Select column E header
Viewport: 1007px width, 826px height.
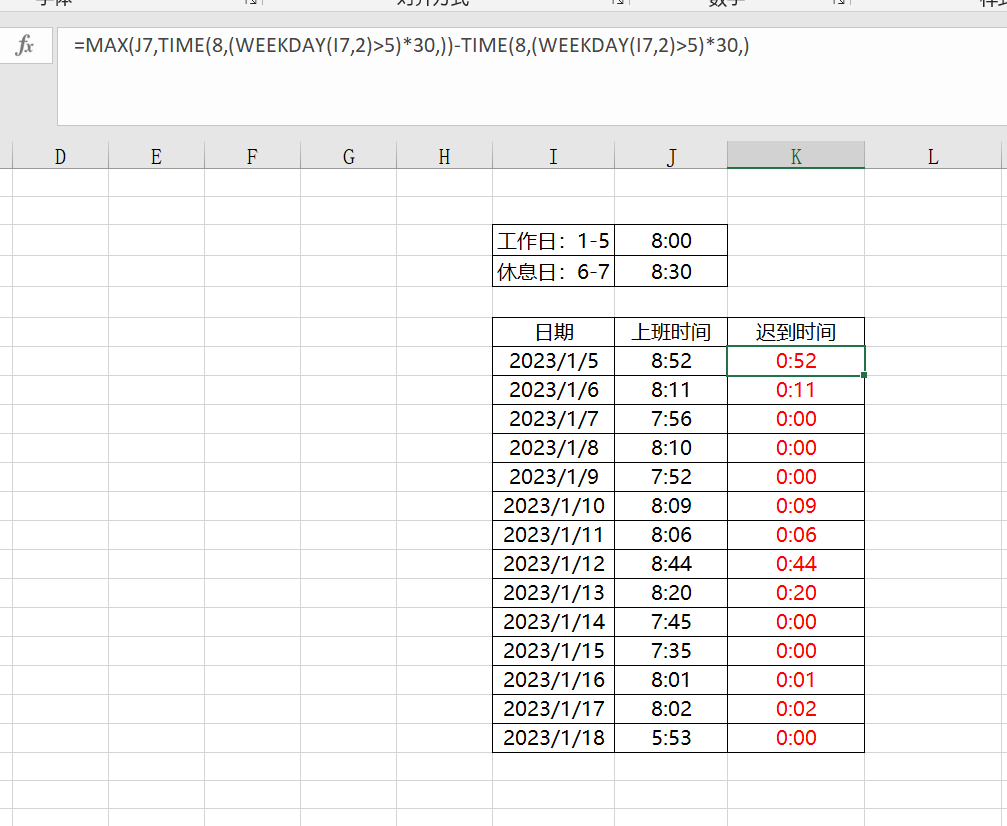156,156
